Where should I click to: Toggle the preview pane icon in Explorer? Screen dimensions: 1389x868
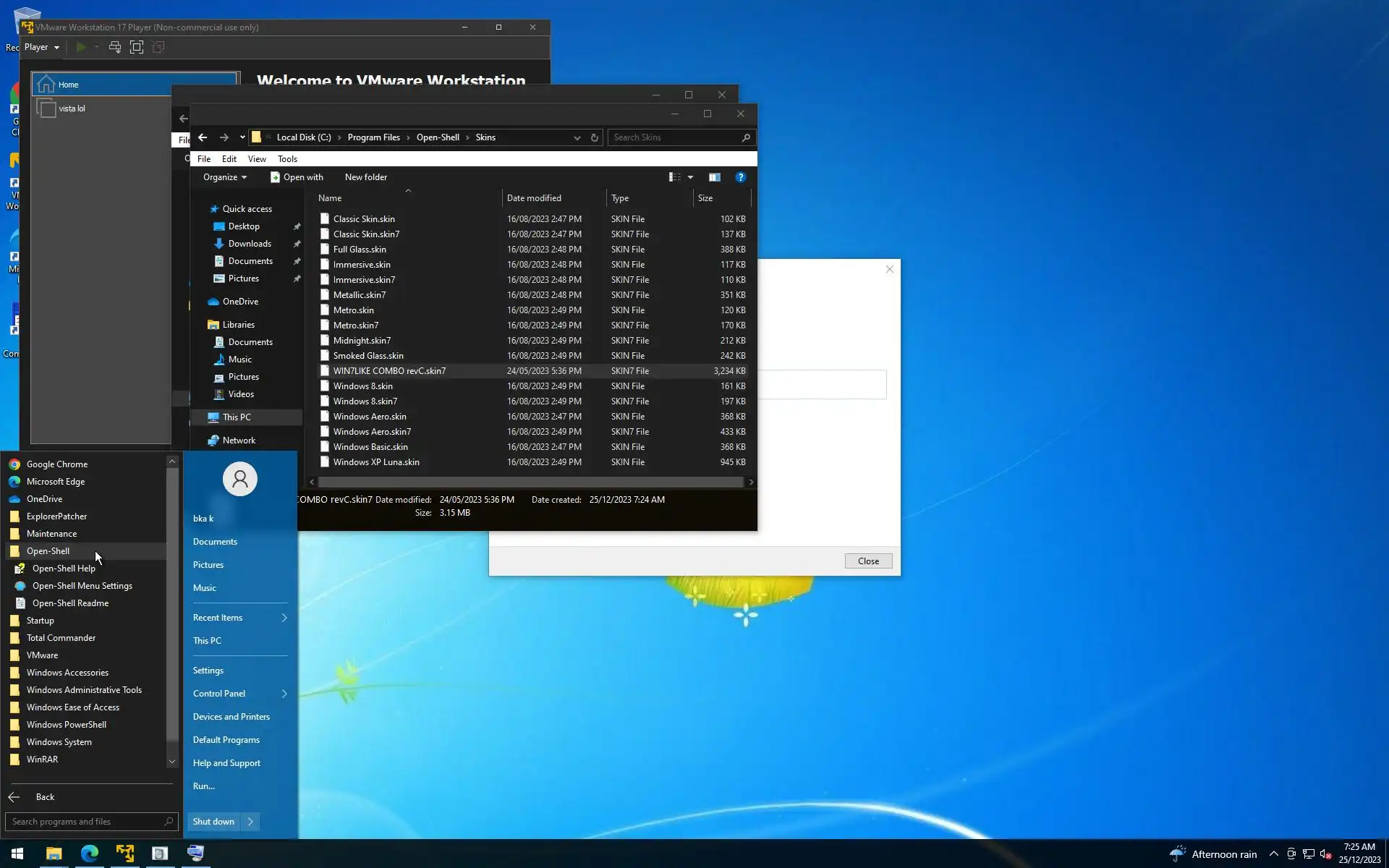click(x=714, y=177)
